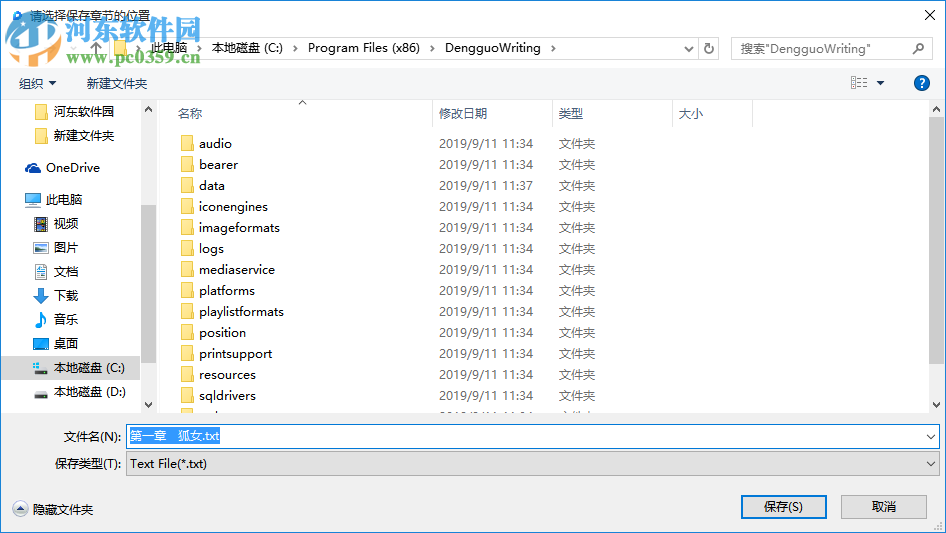
Task: Click the 本地磁盘 (D:) drive icon
Action: 40,393
